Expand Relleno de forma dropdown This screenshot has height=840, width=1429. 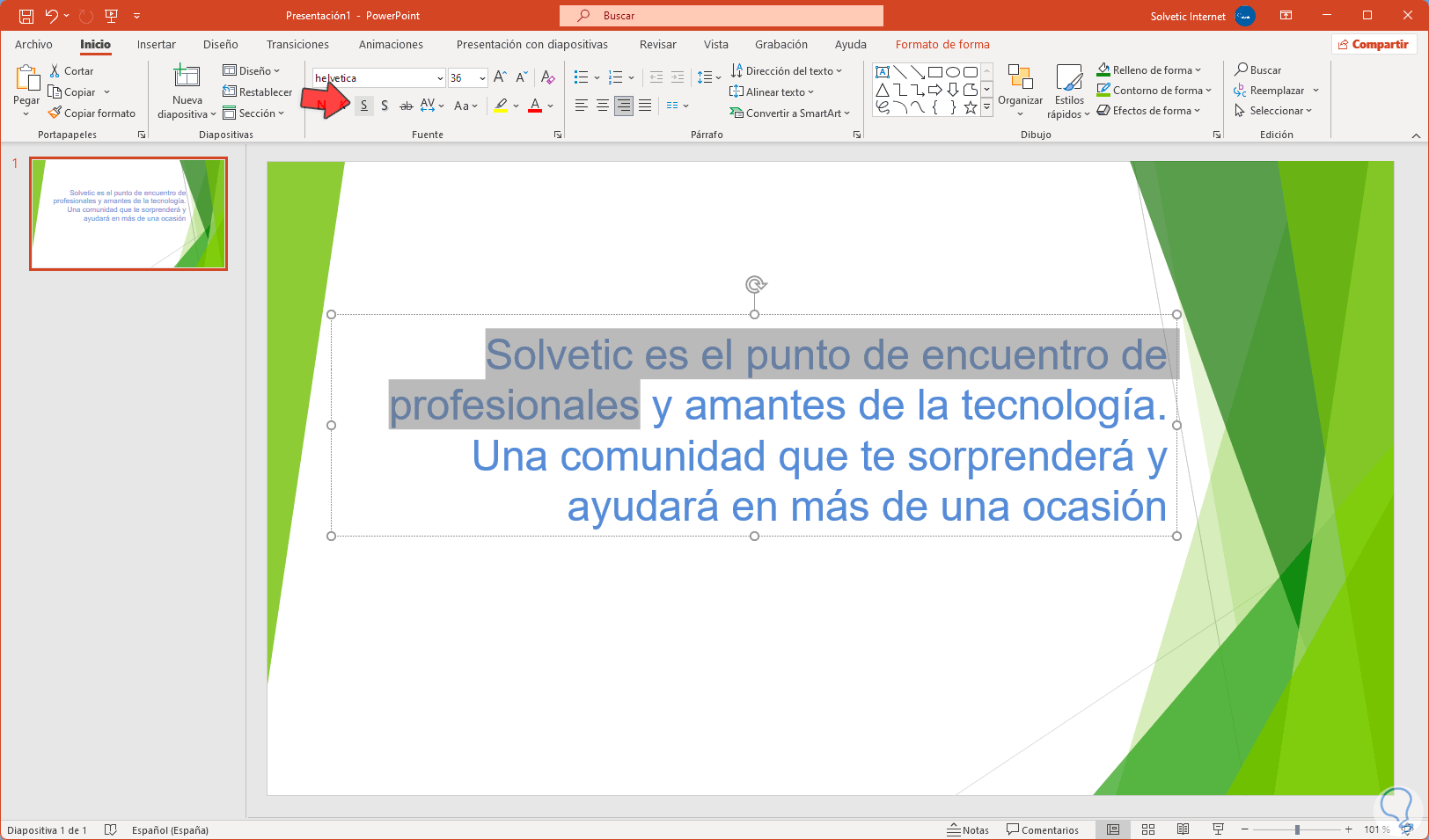tap(1148, 70)
